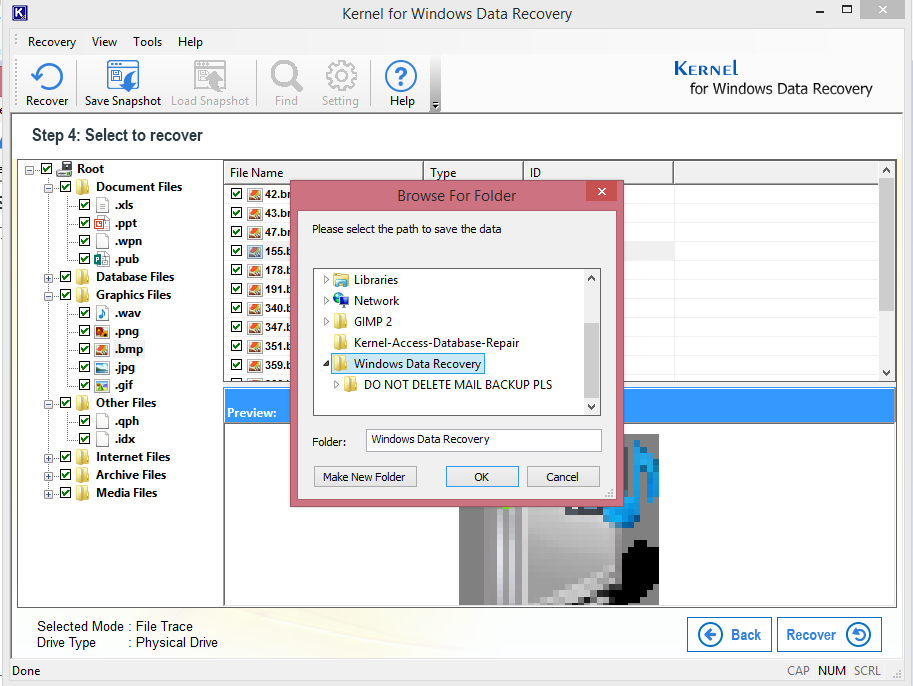913x686 pixels.
Task: Toggle the Archive Files checkbox
Action: click(66, 475)
